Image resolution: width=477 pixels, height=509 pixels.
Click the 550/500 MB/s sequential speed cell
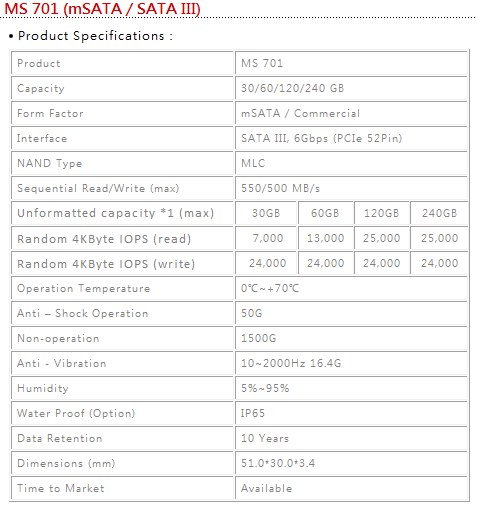(x=351, y=188)
